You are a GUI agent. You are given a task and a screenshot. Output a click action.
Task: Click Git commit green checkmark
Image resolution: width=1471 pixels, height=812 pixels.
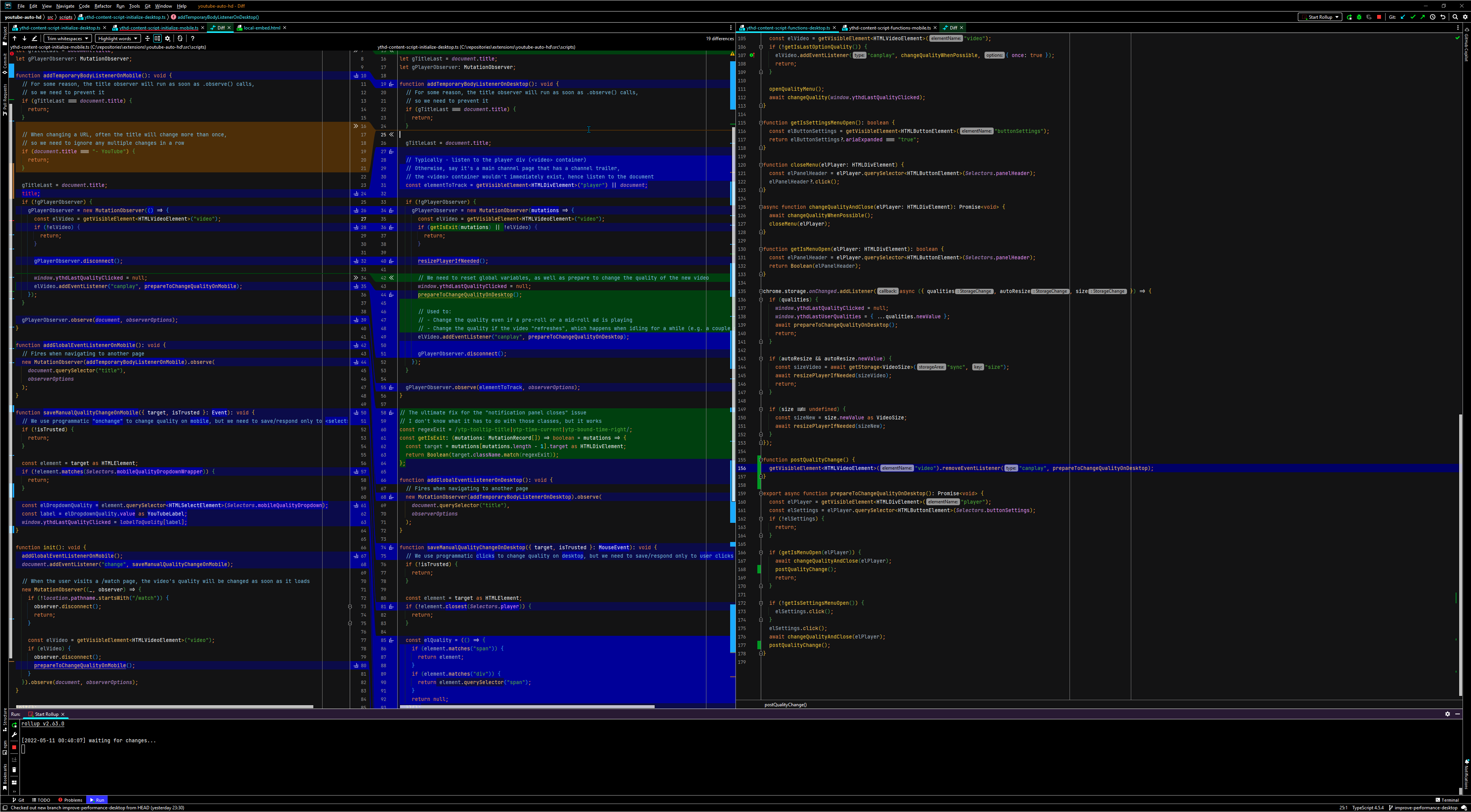[x=1413, y=17]
